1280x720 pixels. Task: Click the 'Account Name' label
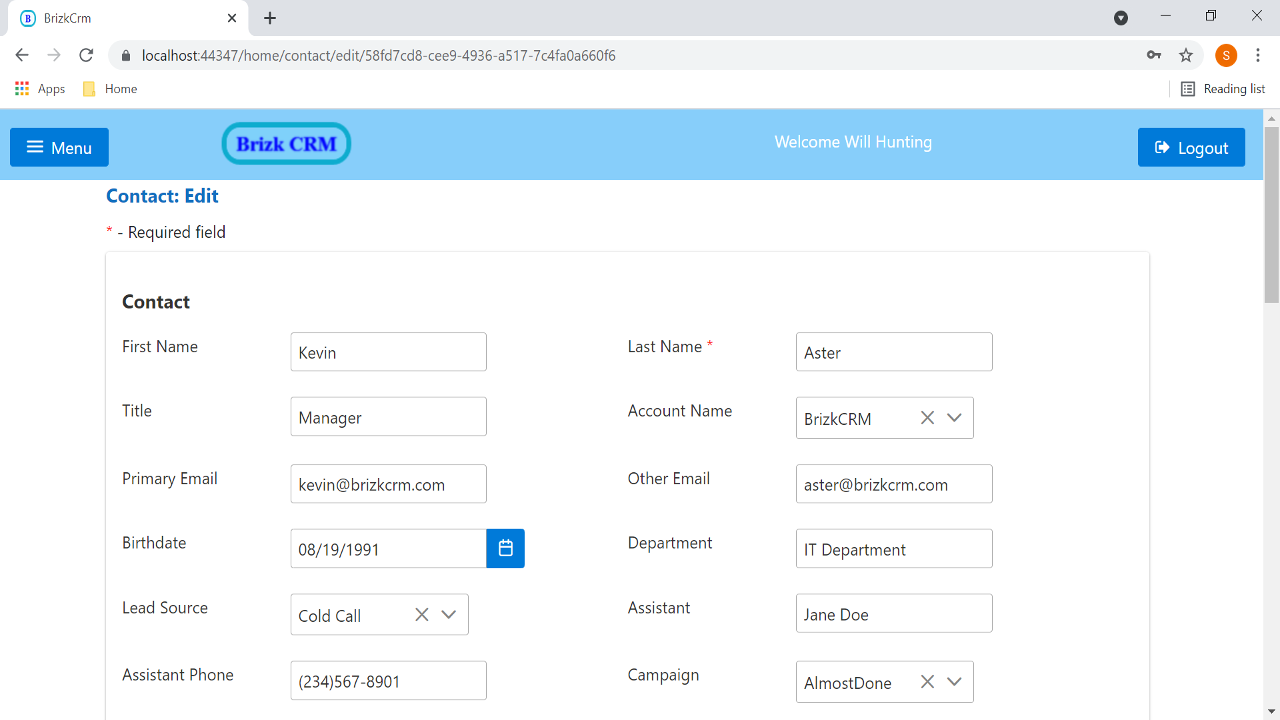click(x=680, y=411)
